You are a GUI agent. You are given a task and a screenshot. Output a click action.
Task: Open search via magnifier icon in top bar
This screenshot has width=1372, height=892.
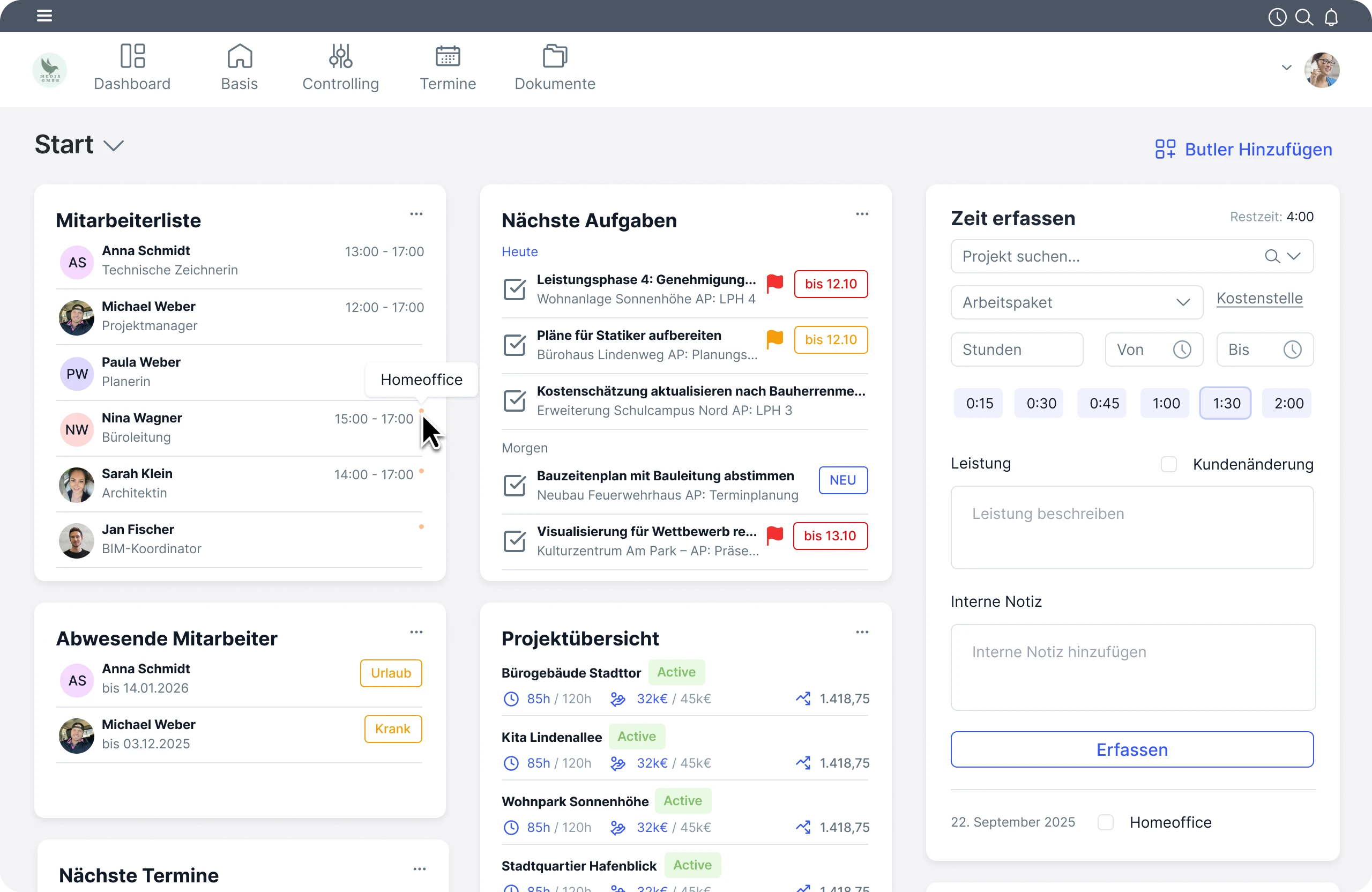pyautogui.click(x=1304, y=17)
